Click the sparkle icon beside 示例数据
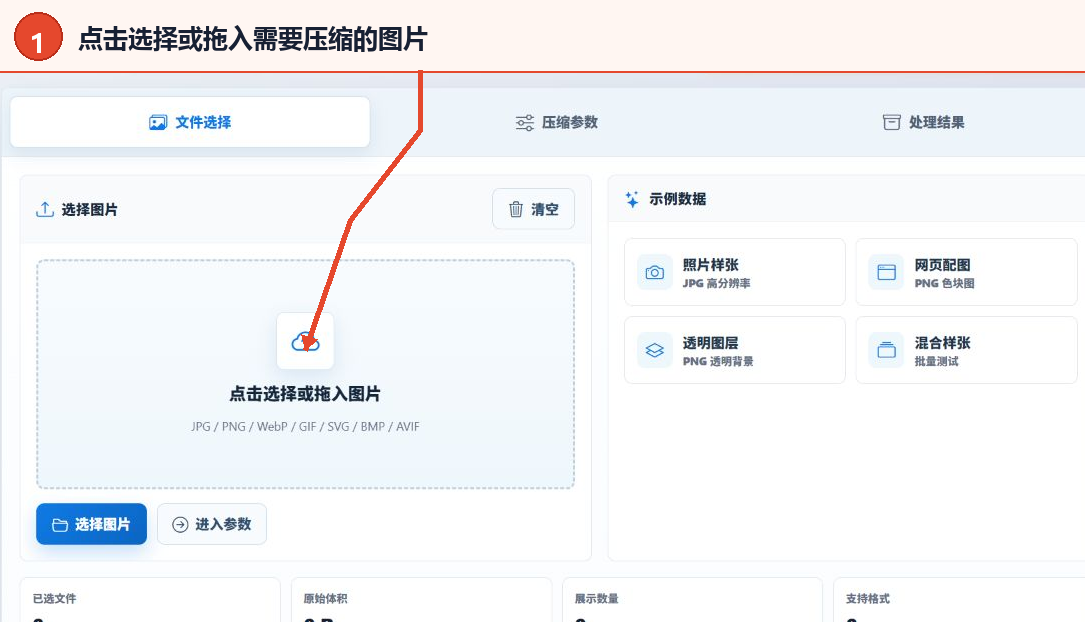The width and height of the screenshot is (1085, 622). (x=632, y=199)
